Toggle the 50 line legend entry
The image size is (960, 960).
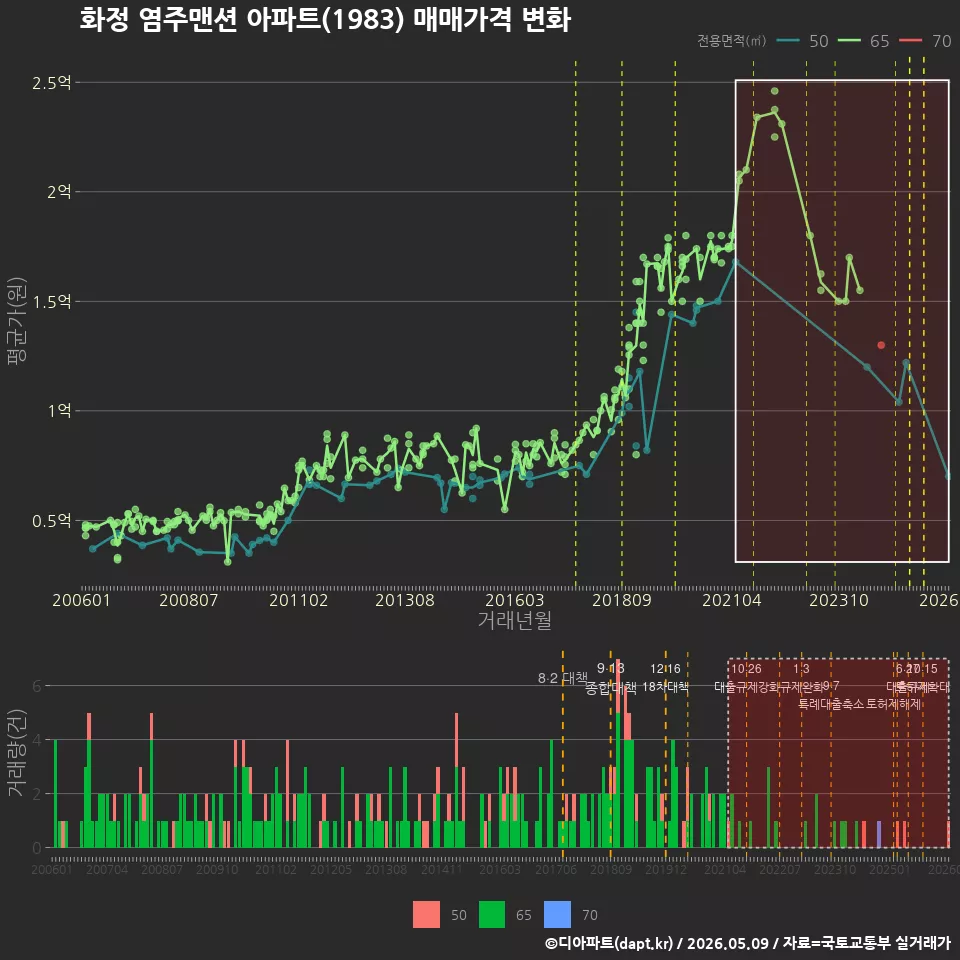[x=803, y=41]
